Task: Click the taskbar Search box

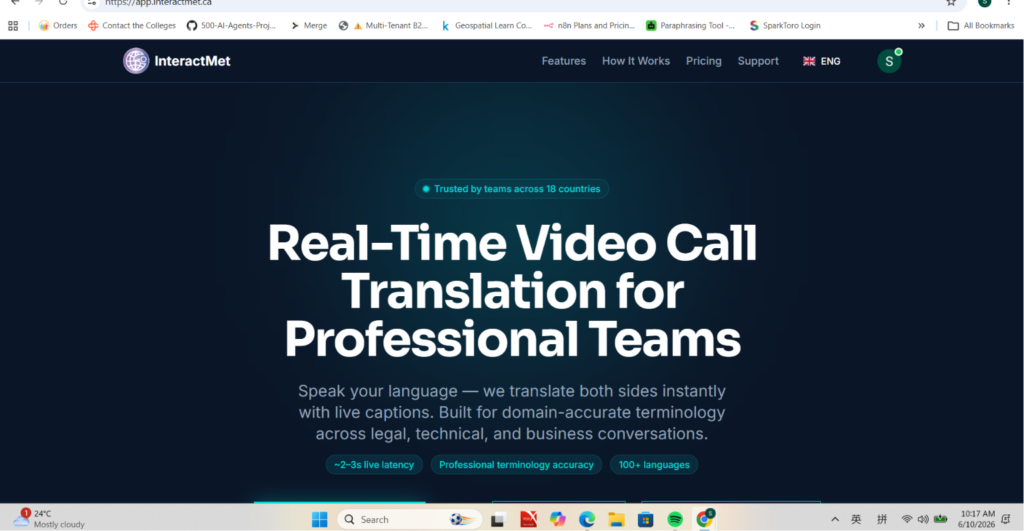Action: 409,519
